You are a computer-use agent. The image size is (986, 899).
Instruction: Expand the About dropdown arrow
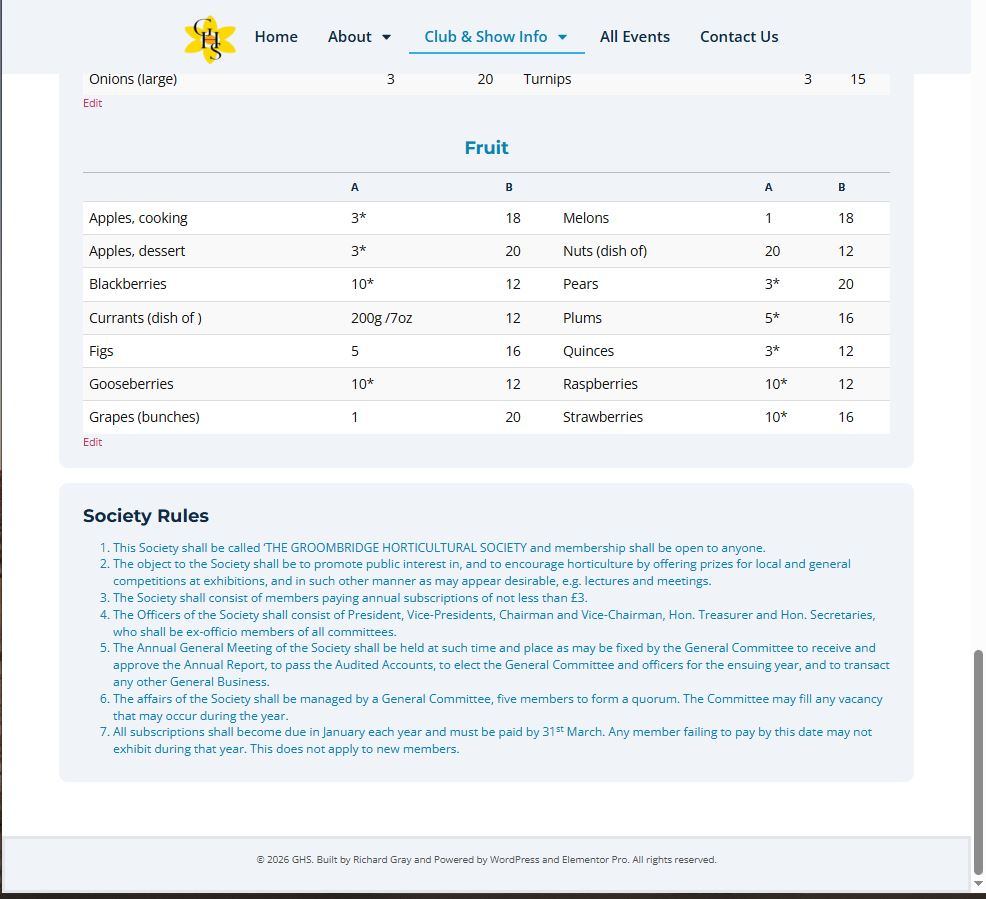pos(387,38)
